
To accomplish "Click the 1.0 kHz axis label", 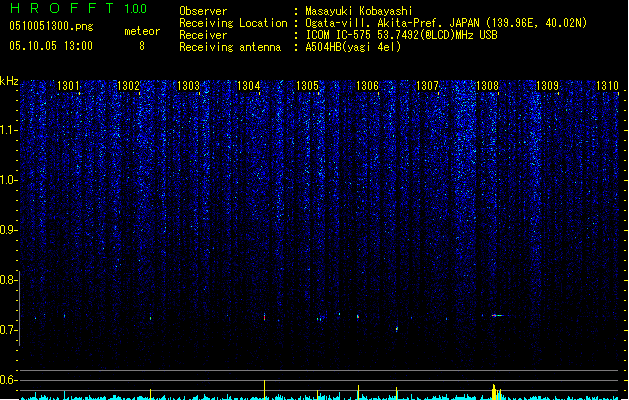I will tap(8, 180).
